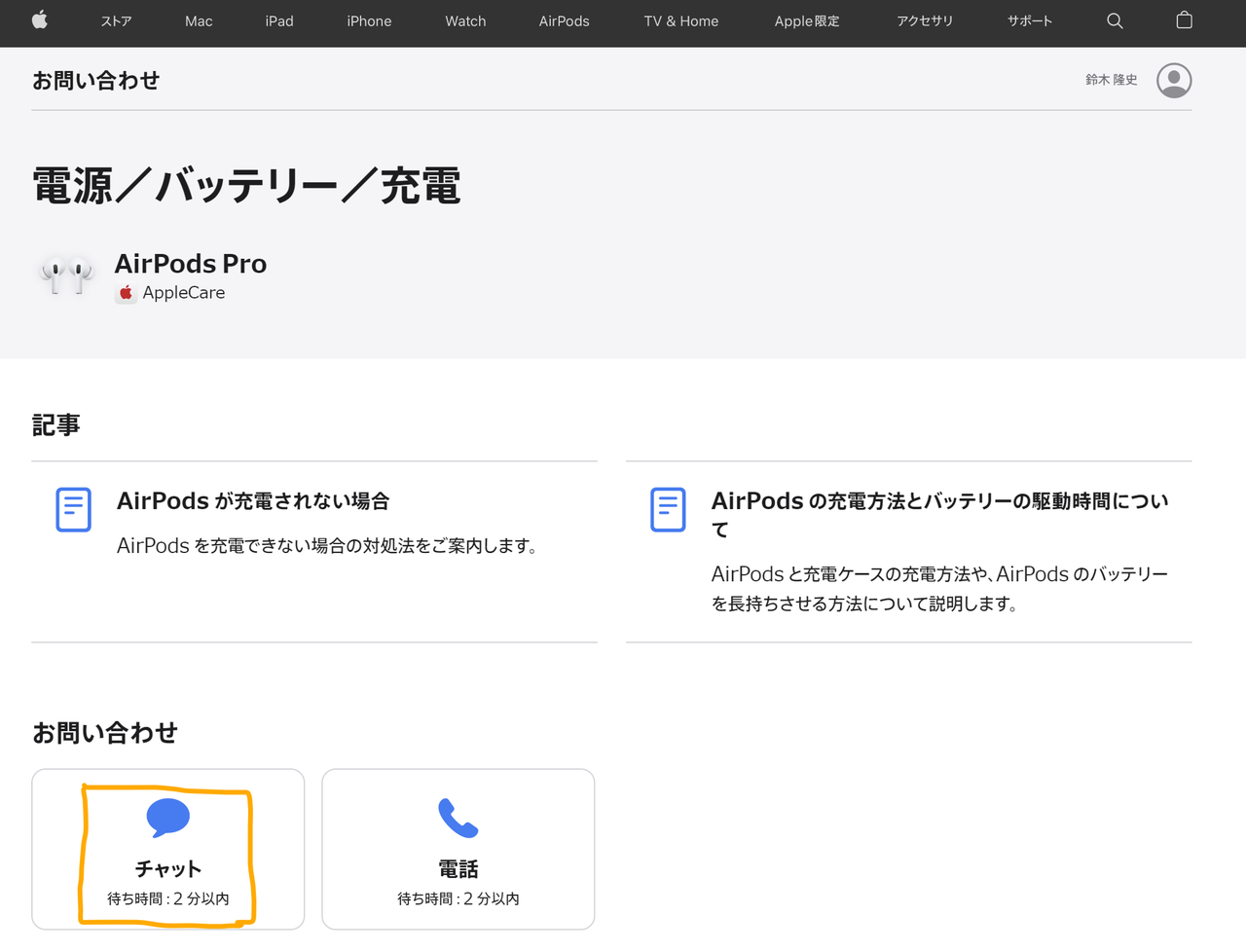Open the Mac menu item

pyautogui.click(x=199, y=20)
